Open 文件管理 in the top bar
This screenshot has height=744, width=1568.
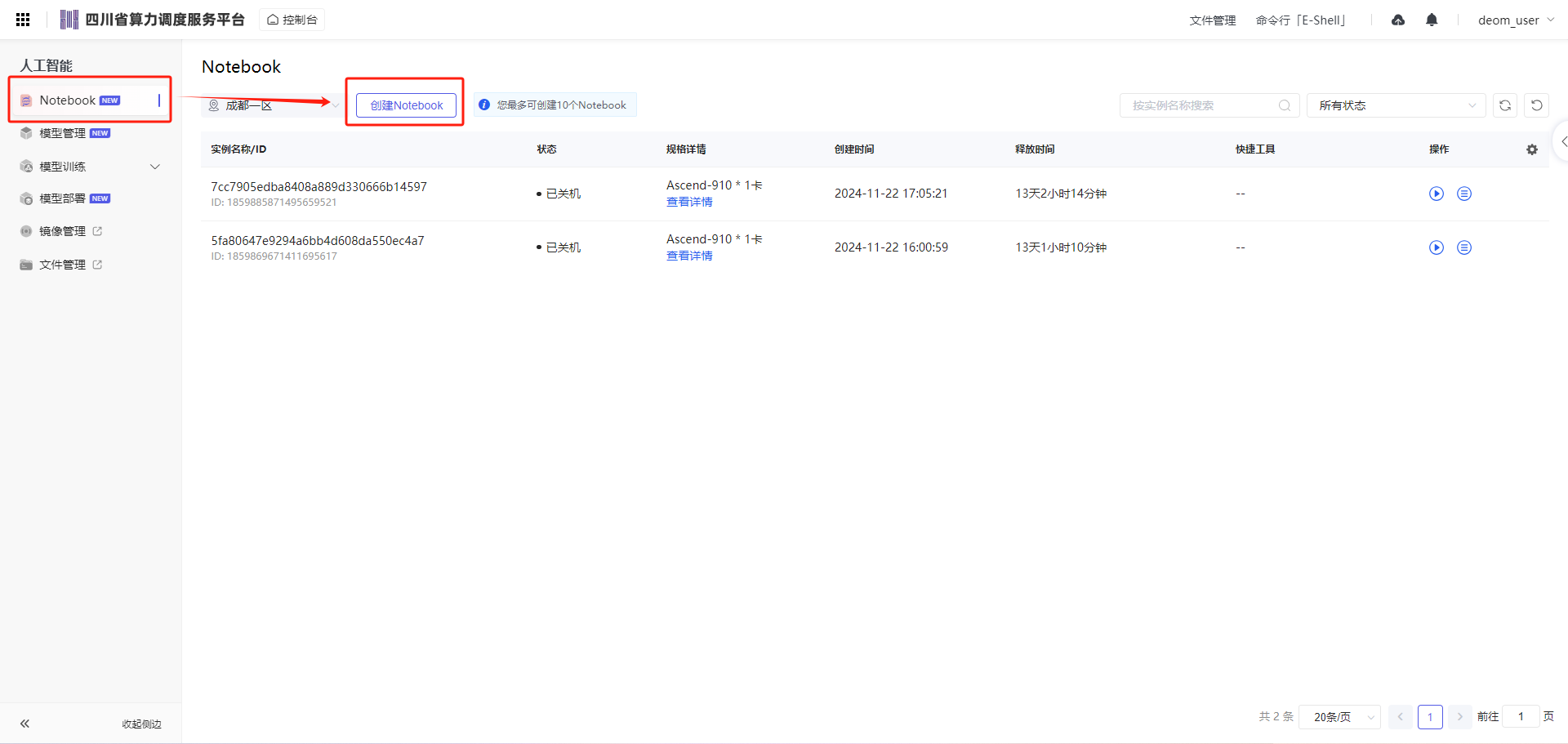pos(1213,20)
